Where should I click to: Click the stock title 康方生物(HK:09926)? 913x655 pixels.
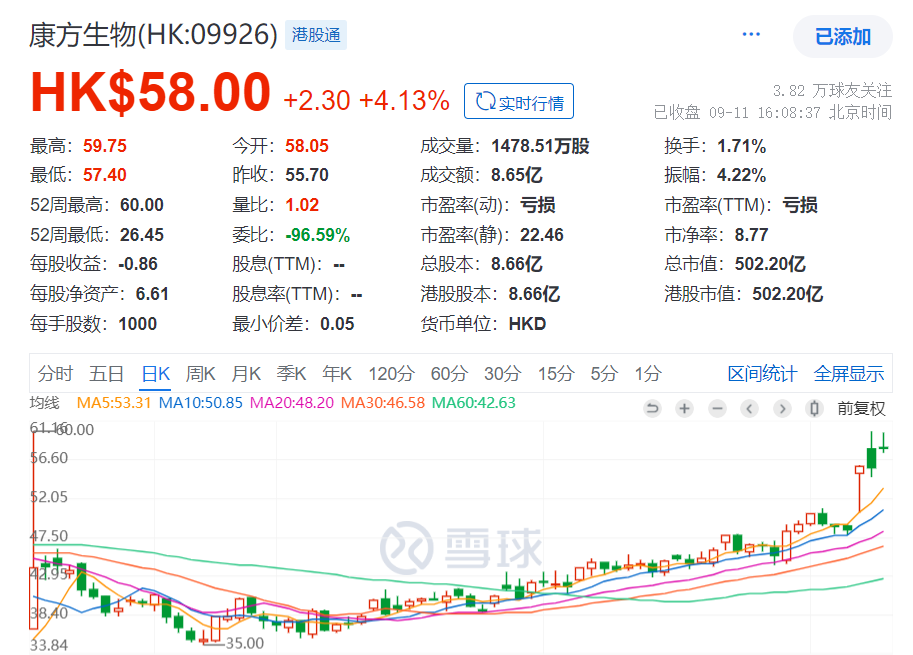click(x=153, y=35)
